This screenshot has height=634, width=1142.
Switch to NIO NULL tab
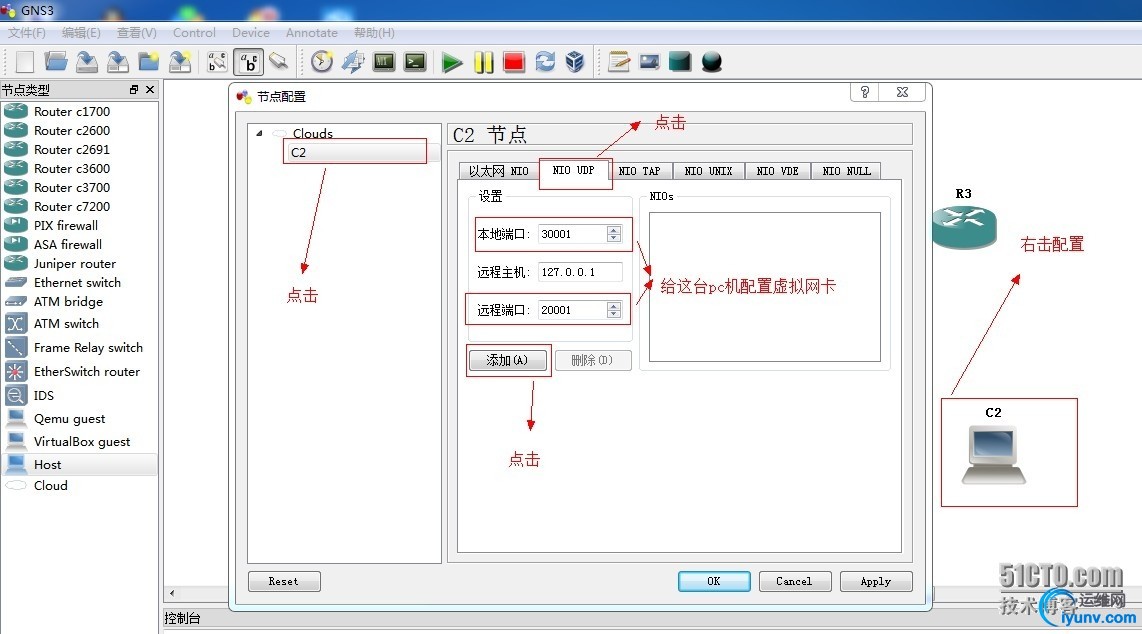click(x=846, y=171)
